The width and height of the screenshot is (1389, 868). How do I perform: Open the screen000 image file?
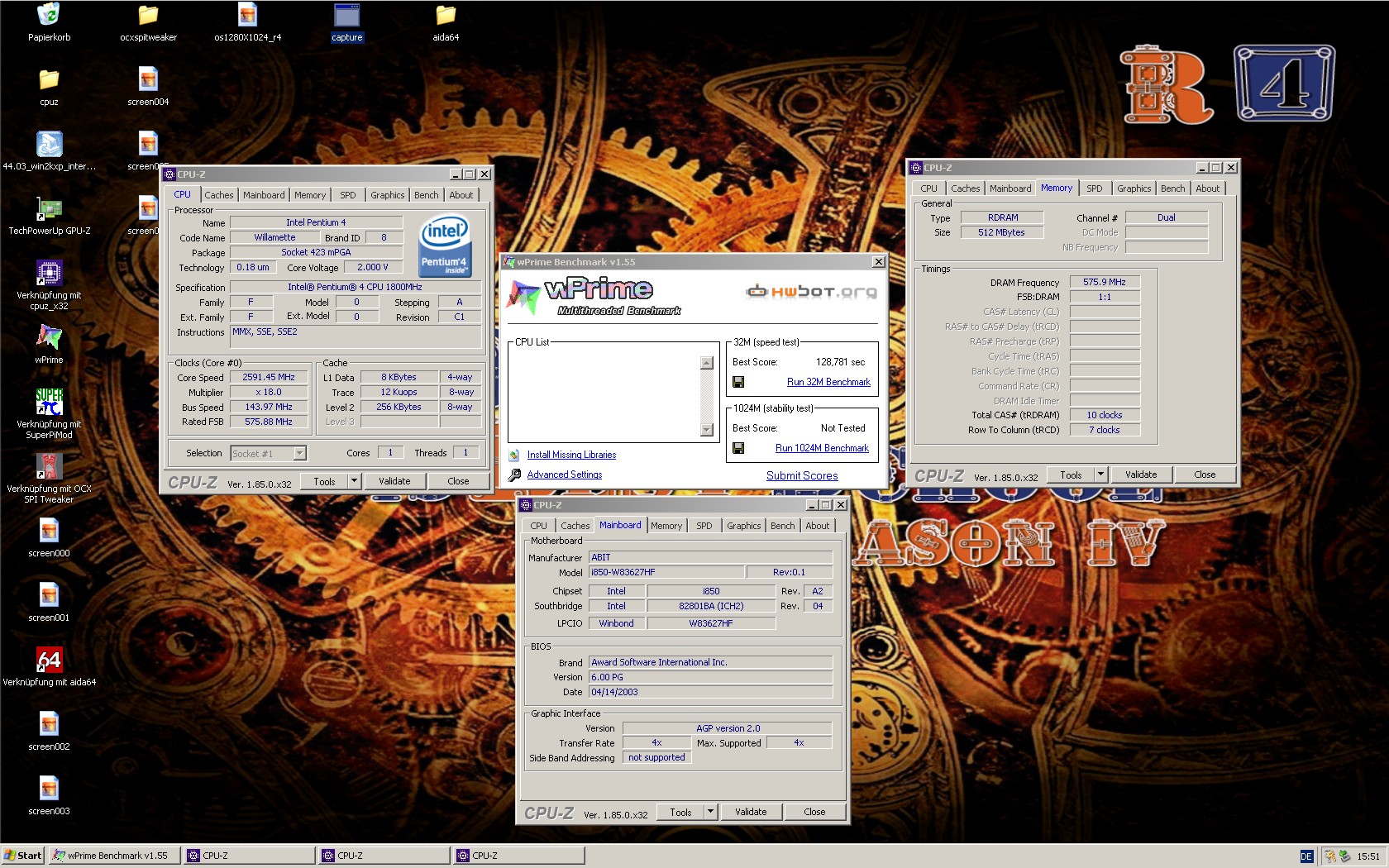click(x=49, y=531)
